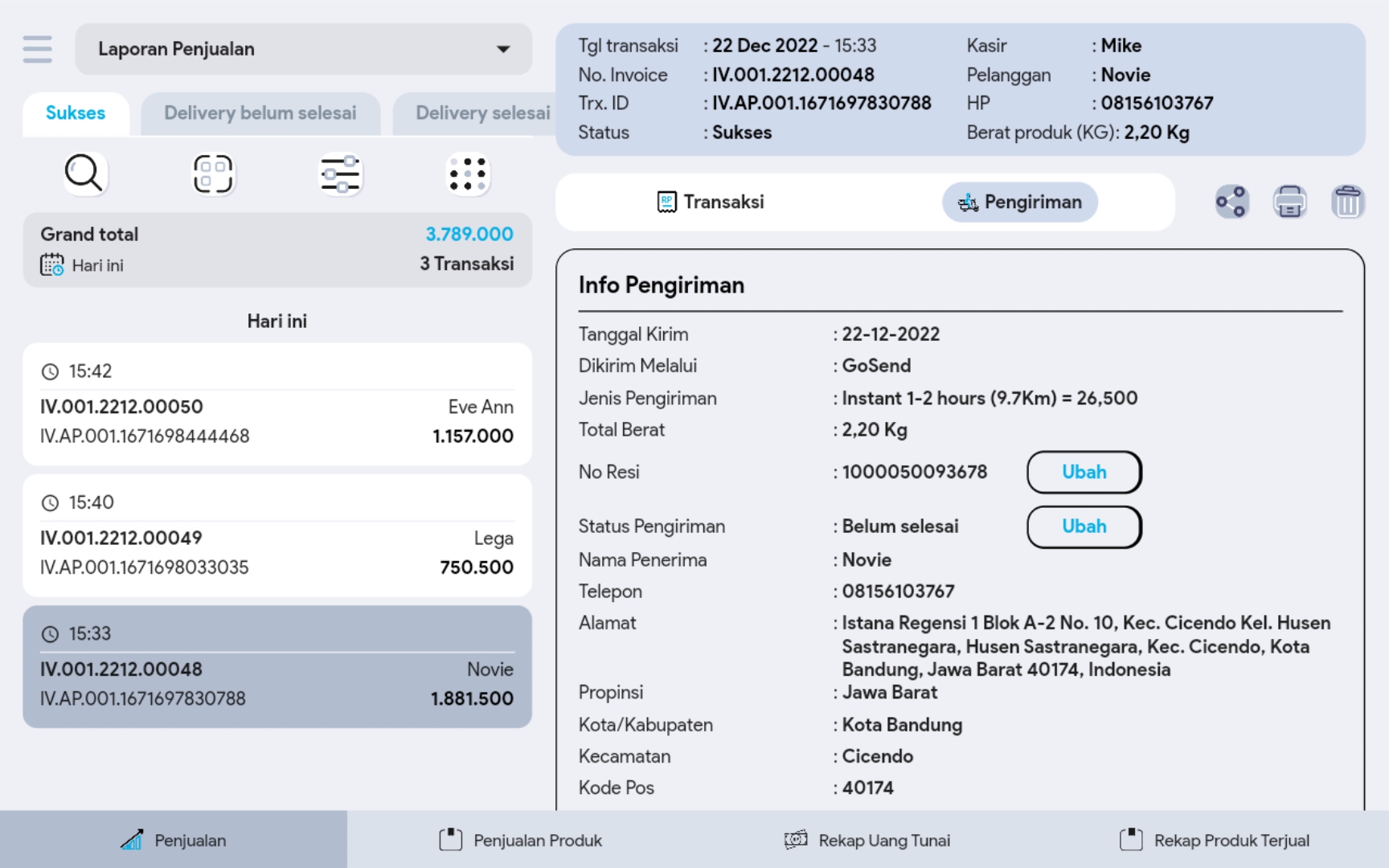Select the Sukses tab

[x=76, y=113]
